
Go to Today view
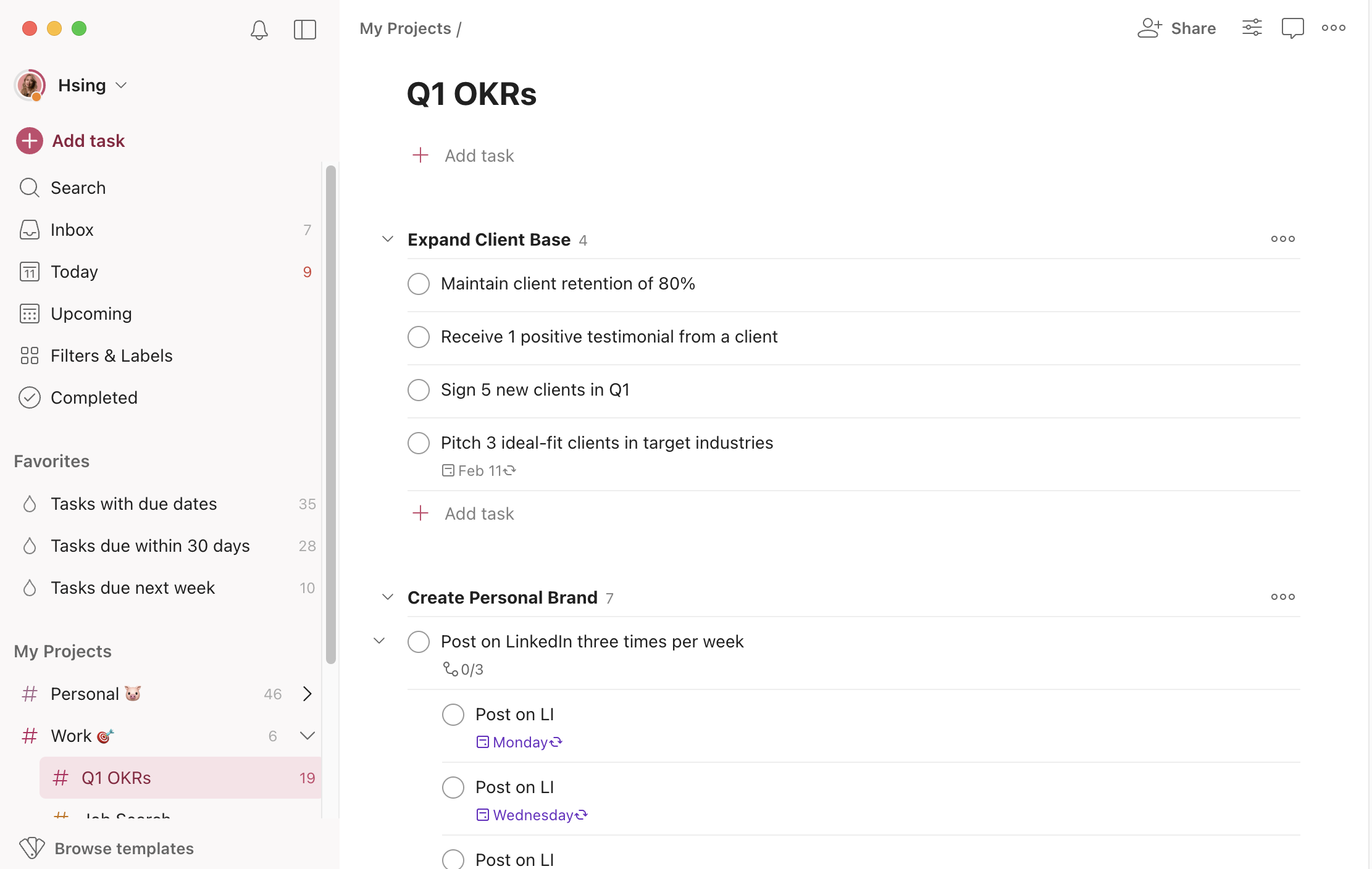(74, 272)
